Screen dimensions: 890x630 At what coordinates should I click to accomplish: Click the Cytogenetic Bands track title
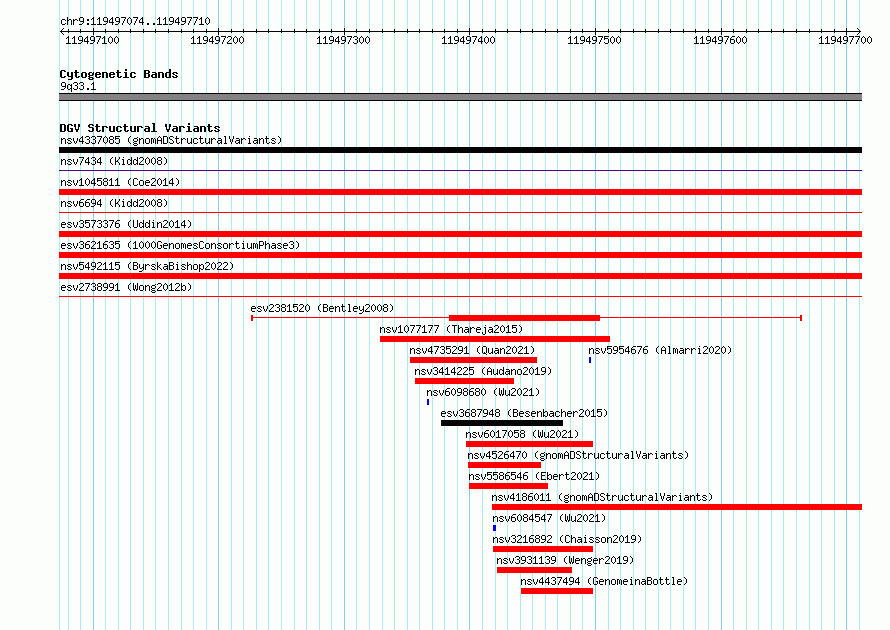(119, 74)
